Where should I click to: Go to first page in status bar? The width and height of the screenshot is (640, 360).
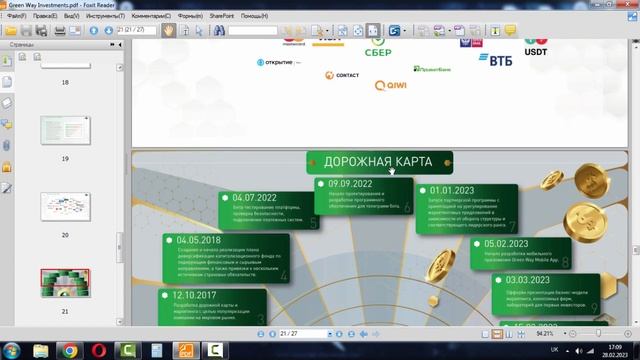(261, 334)
